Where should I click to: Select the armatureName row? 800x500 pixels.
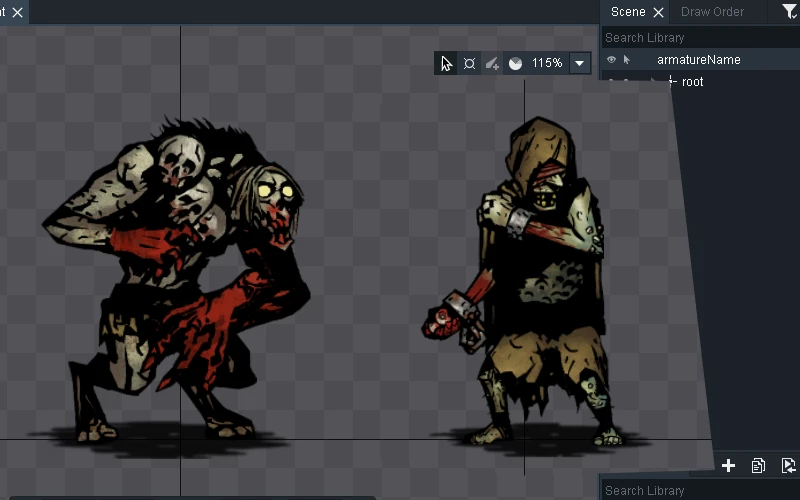pos(701,60)
